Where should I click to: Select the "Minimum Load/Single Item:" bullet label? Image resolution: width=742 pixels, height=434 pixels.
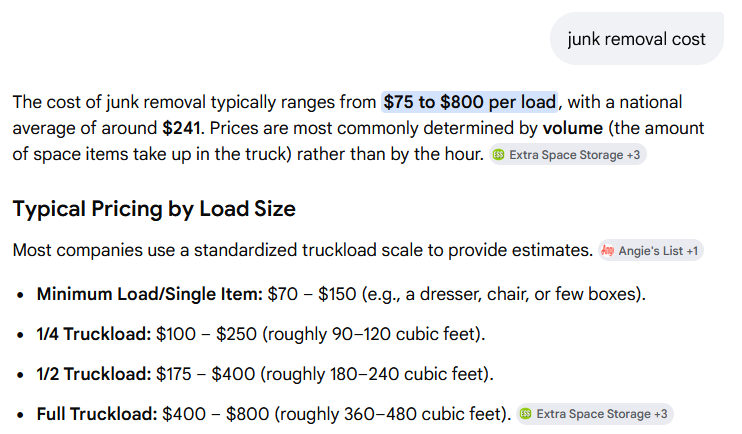point(150,294)
